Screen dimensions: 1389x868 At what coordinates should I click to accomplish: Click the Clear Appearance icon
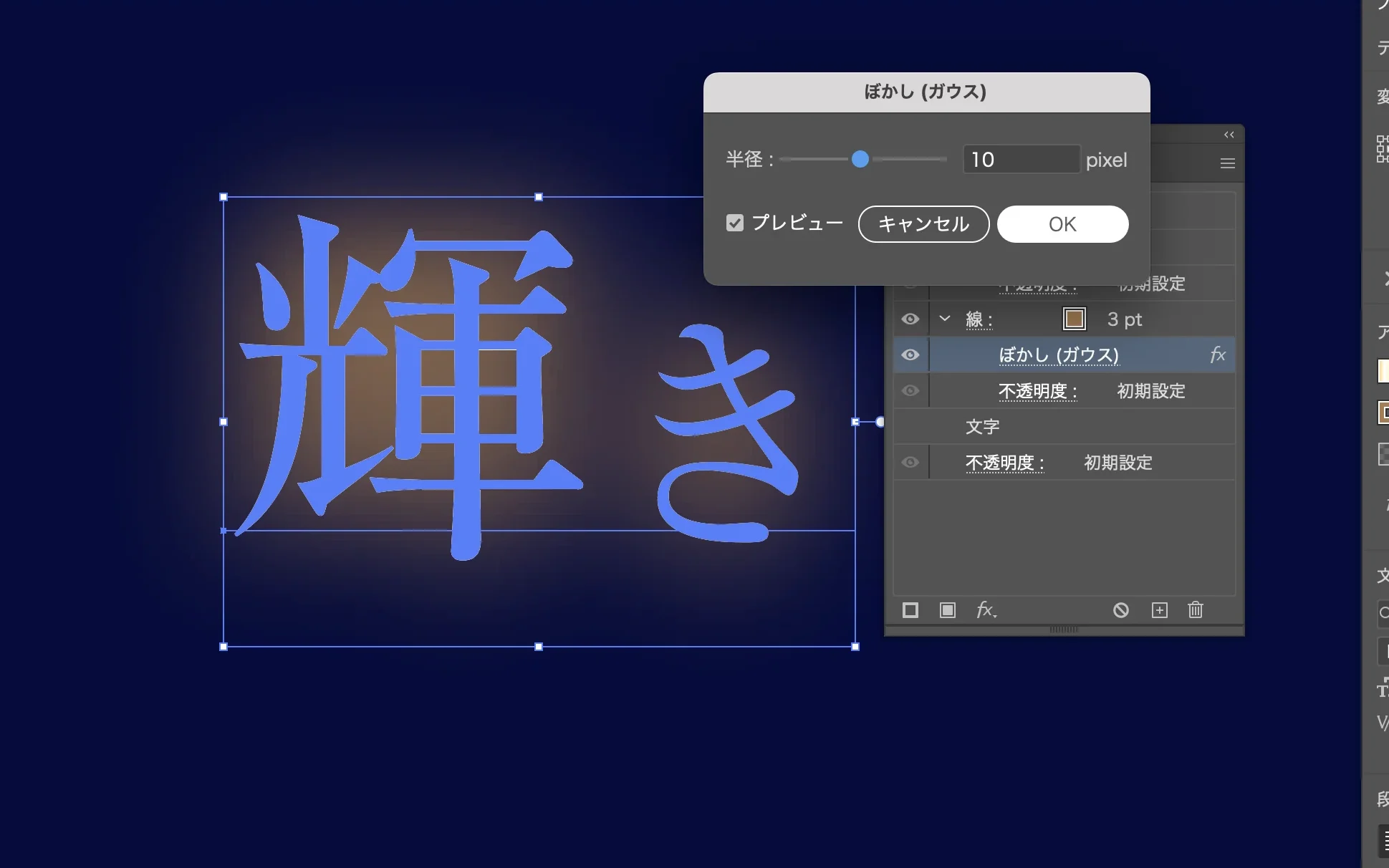[1121, 610]
